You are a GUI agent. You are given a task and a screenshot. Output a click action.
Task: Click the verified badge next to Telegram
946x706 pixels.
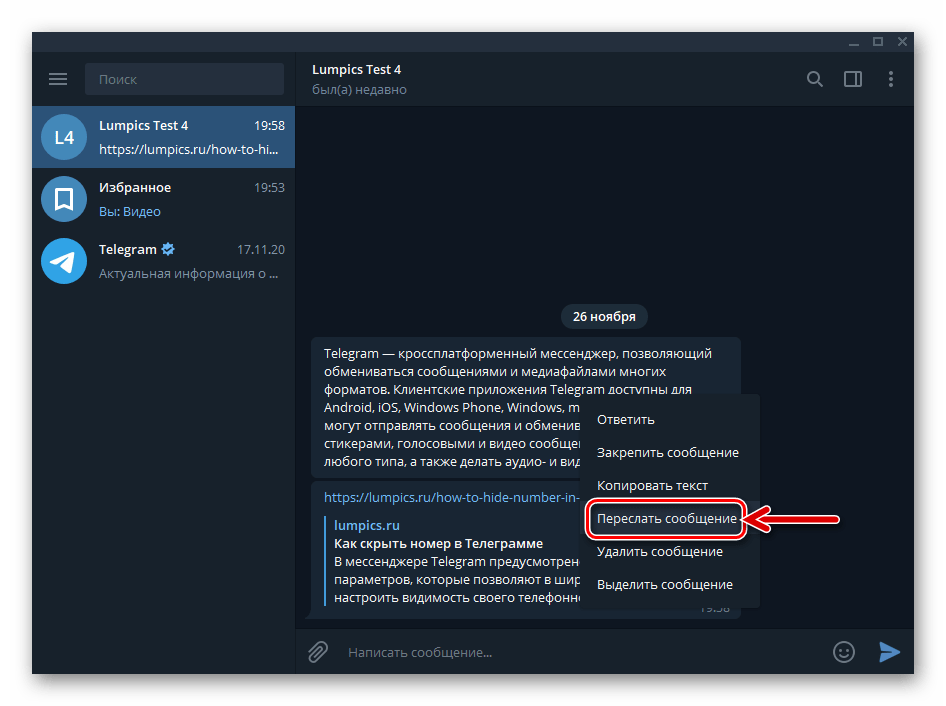167,249
